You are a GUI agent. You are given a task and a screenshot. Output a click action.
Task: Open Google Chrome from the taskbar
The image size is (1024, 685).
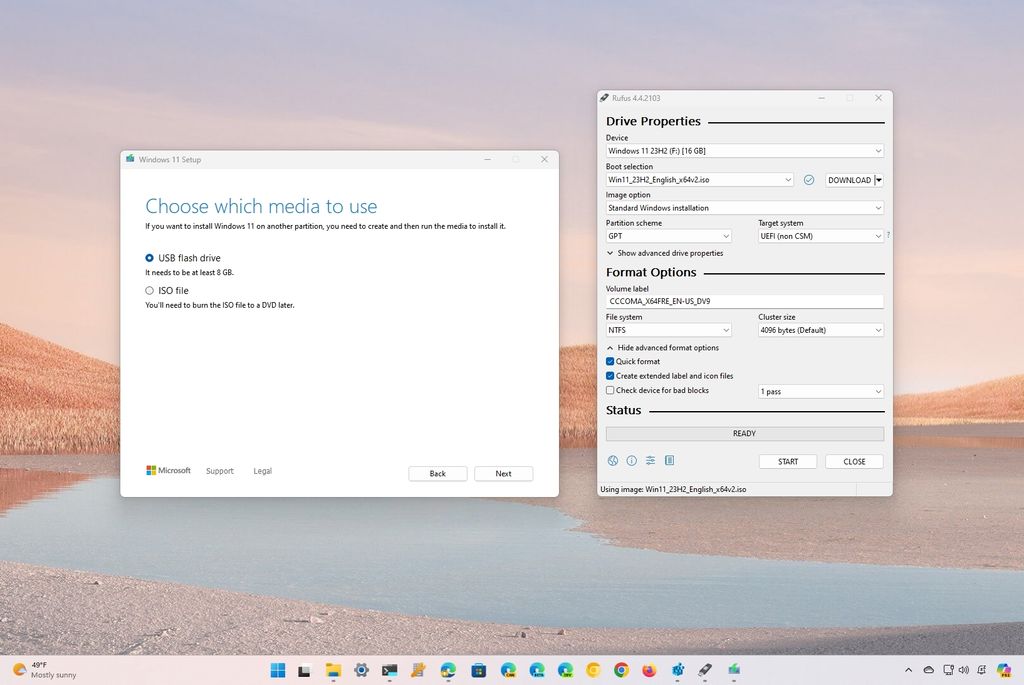(x=622, y=670)
